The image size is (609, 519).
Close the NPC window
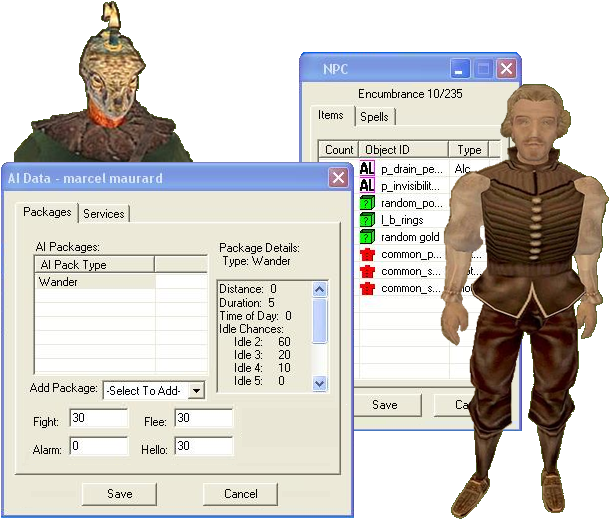click(x=506, y=69)
